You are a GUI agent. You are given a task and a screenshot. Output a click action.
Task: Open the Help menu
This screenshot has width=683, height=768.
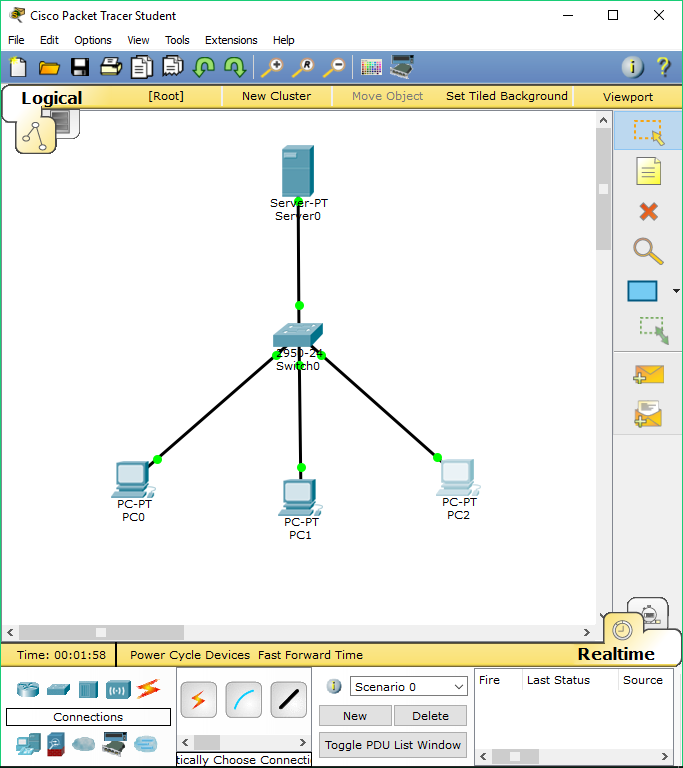[x=283, y=40]
